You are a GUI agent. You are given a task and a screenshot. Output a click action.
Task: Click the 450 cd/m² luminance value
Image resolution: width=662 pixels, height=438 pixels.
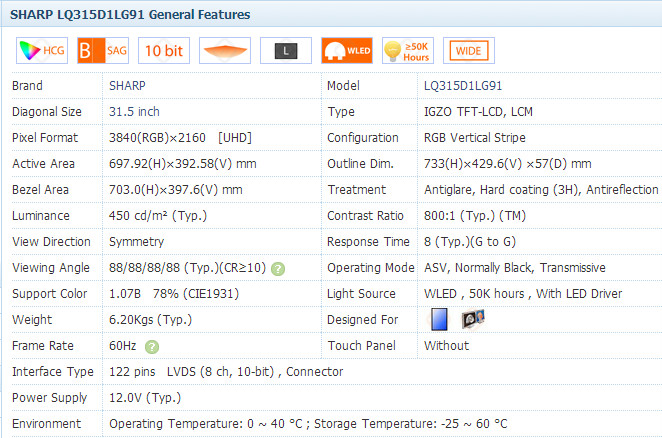tap(158, 216)
